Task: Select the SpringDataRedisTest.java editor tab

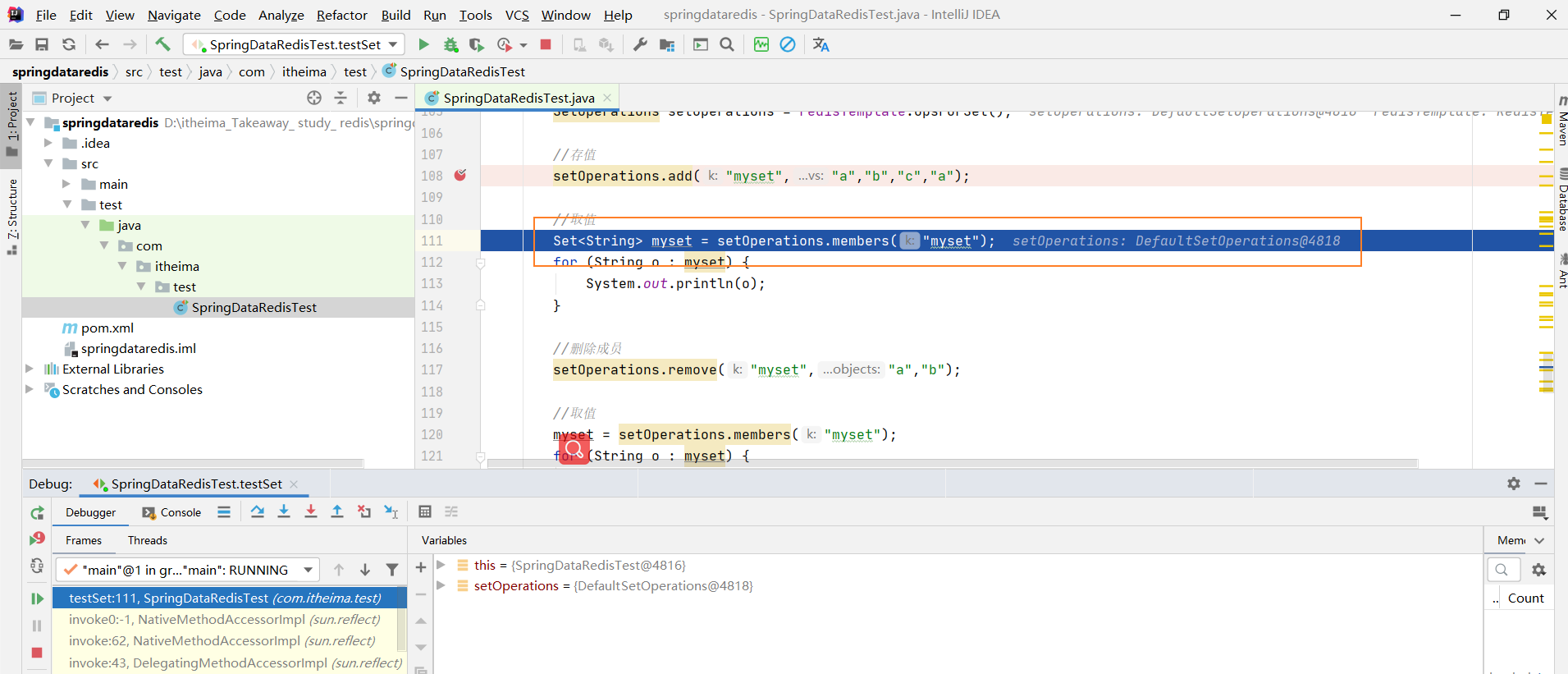Action: pos(517,98)
